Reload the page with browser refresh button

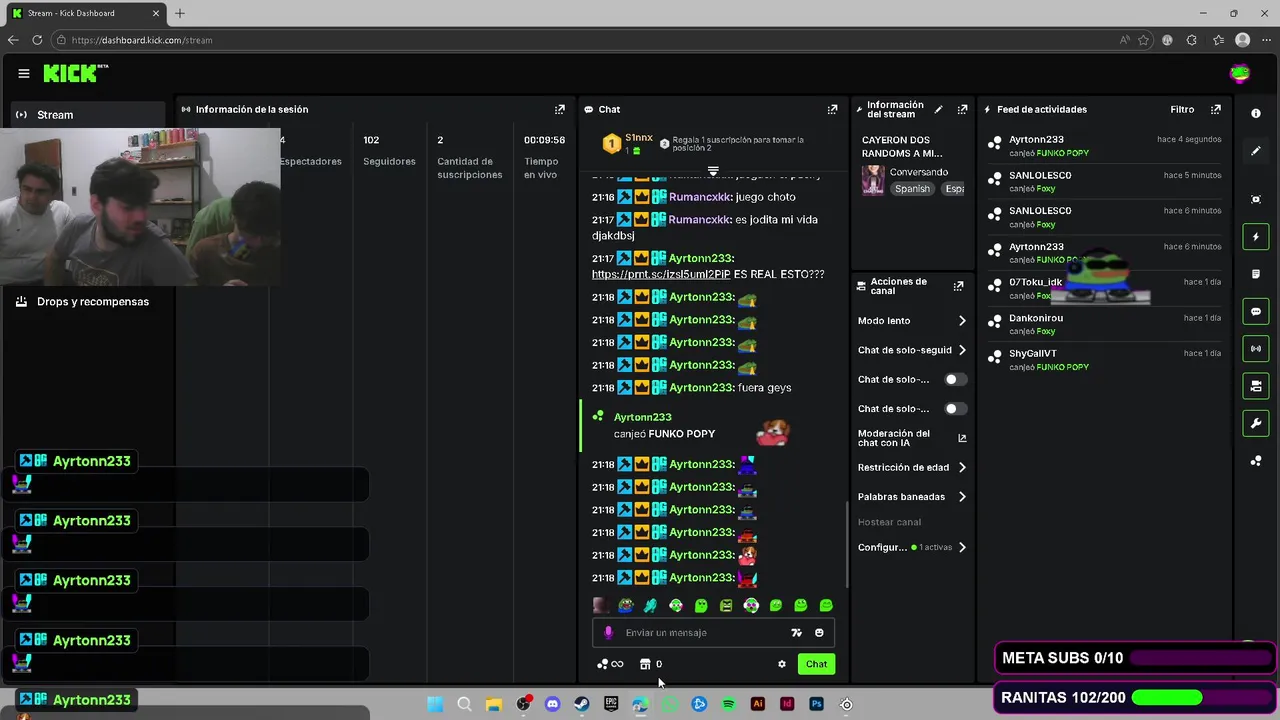click(37, 40)
